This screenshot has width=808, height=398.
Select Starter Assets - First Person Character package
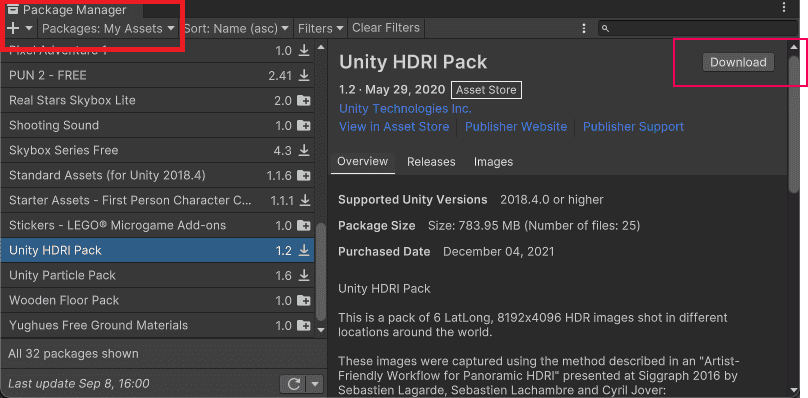click(158, 201)
